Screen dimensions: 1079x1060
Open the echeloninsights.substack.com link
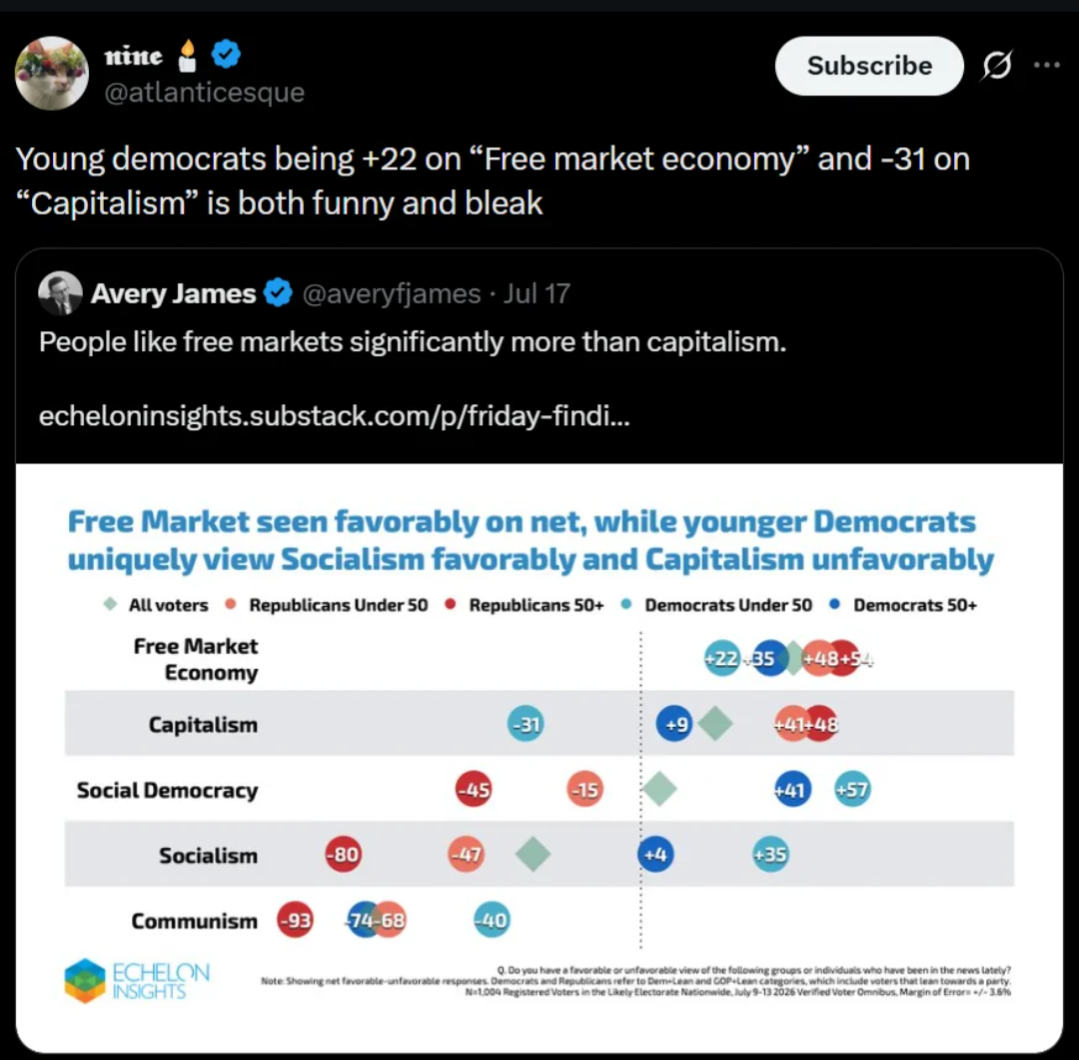point(334,416)
